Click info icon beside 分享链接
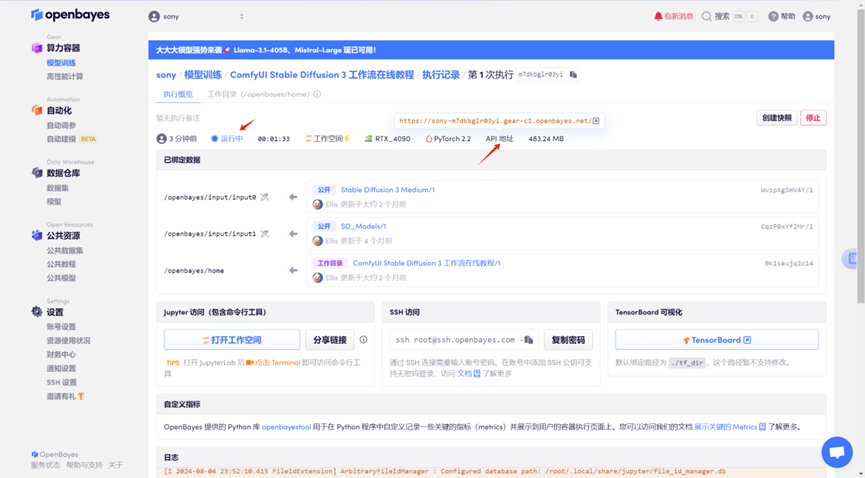This screenshot has width=865, height=478. (x=364, y=340)
